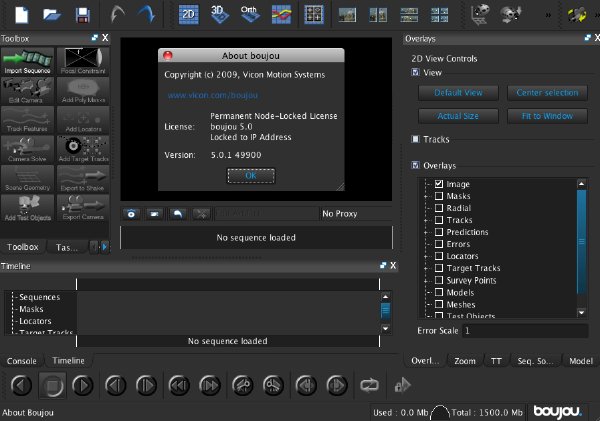This screenshot has width=600, height=421.
Task: Toggle the View section checkbox
Action: 415,72
